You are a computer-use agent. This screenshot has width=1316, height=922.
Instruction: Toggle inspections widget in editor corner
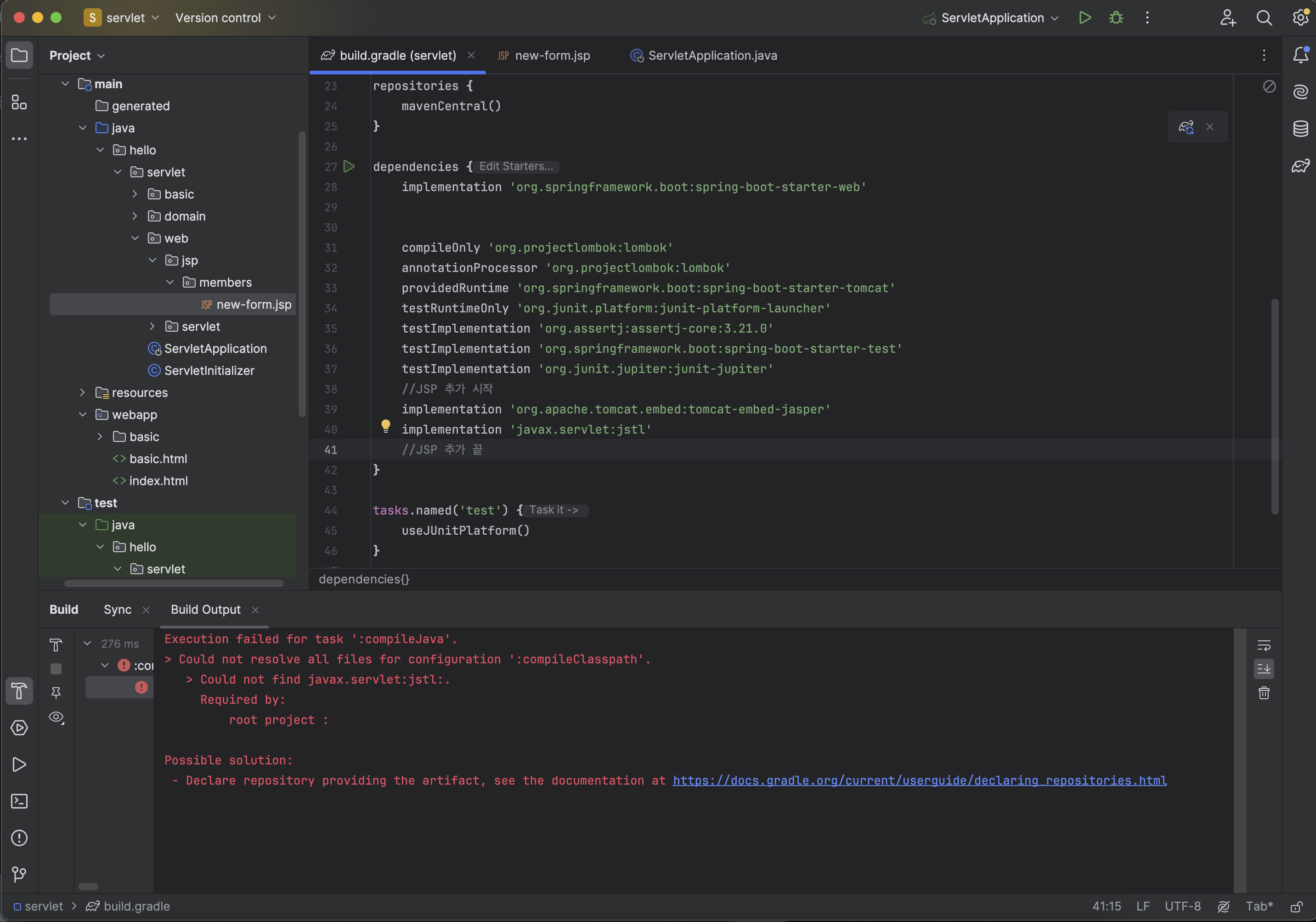point(1269,86)
